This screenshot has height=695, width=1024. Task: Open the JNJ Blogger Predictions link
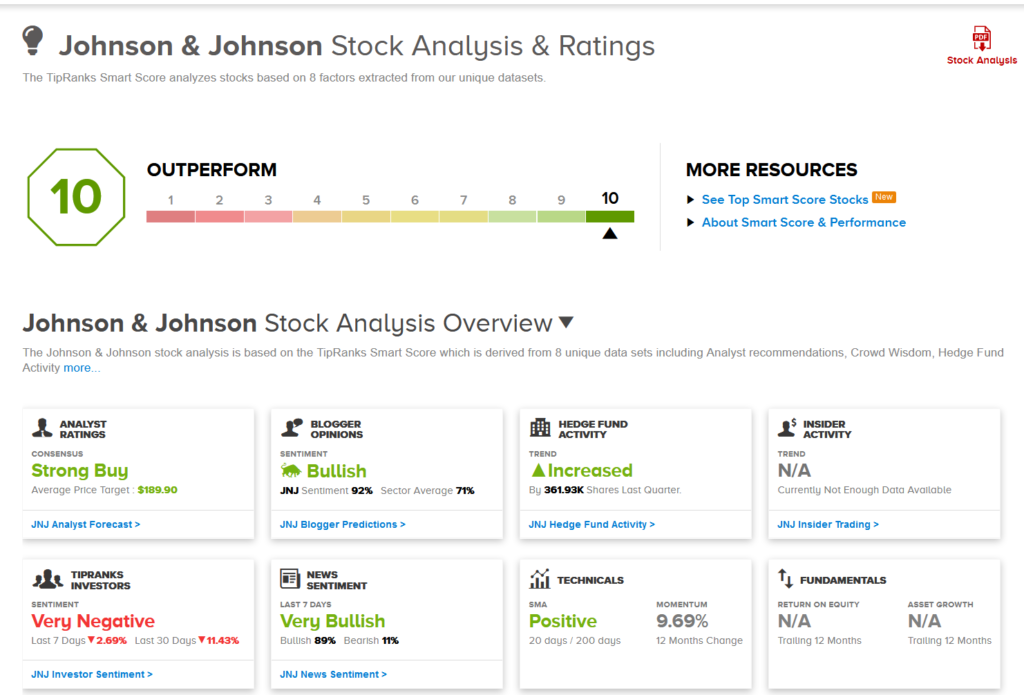[x=343, y=524]
